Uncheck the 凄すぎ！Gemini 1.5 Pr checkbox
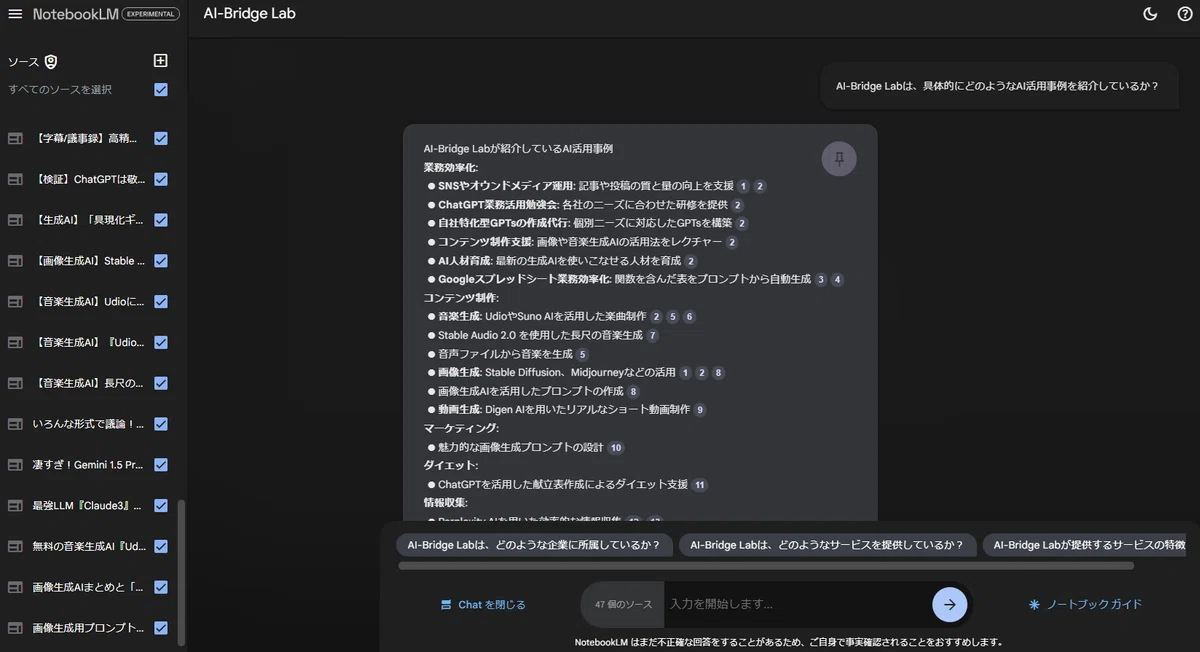1200x652 pixels. (161, 465)
